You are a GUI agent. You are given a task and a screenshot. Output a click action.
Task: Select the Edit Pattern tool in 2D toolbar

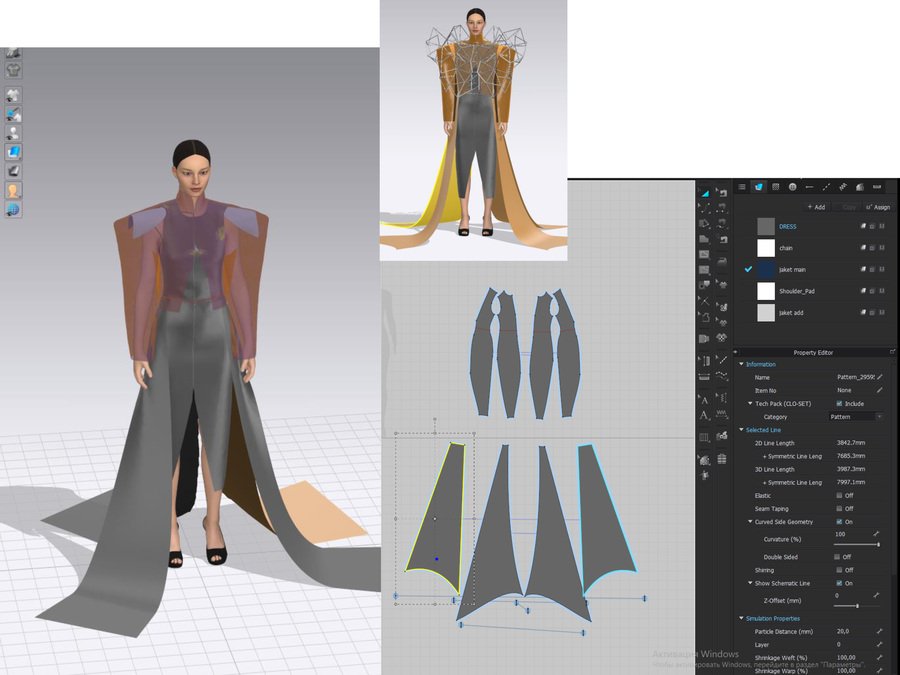(705, 193)
